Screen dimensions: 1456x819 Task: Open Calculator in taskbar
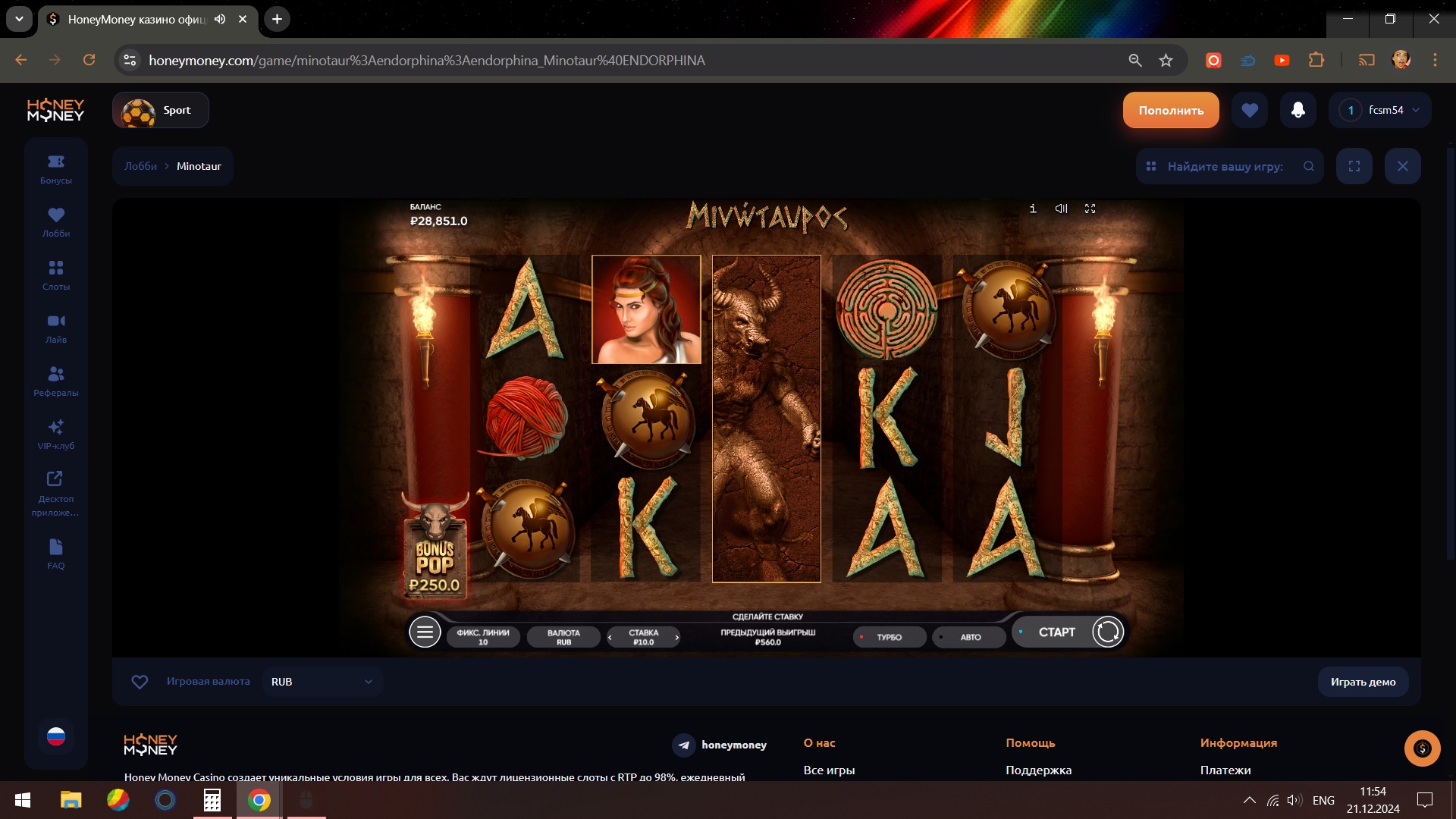(212, 800)
